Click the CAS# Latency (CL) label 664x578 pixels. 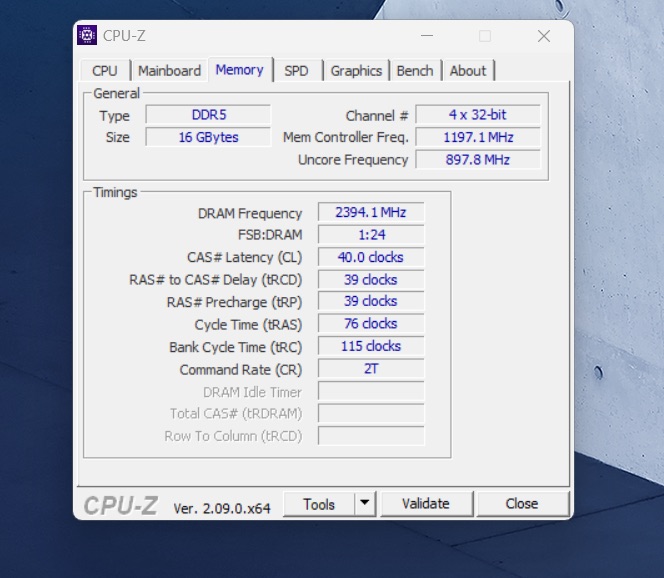(x=244, y=257)
